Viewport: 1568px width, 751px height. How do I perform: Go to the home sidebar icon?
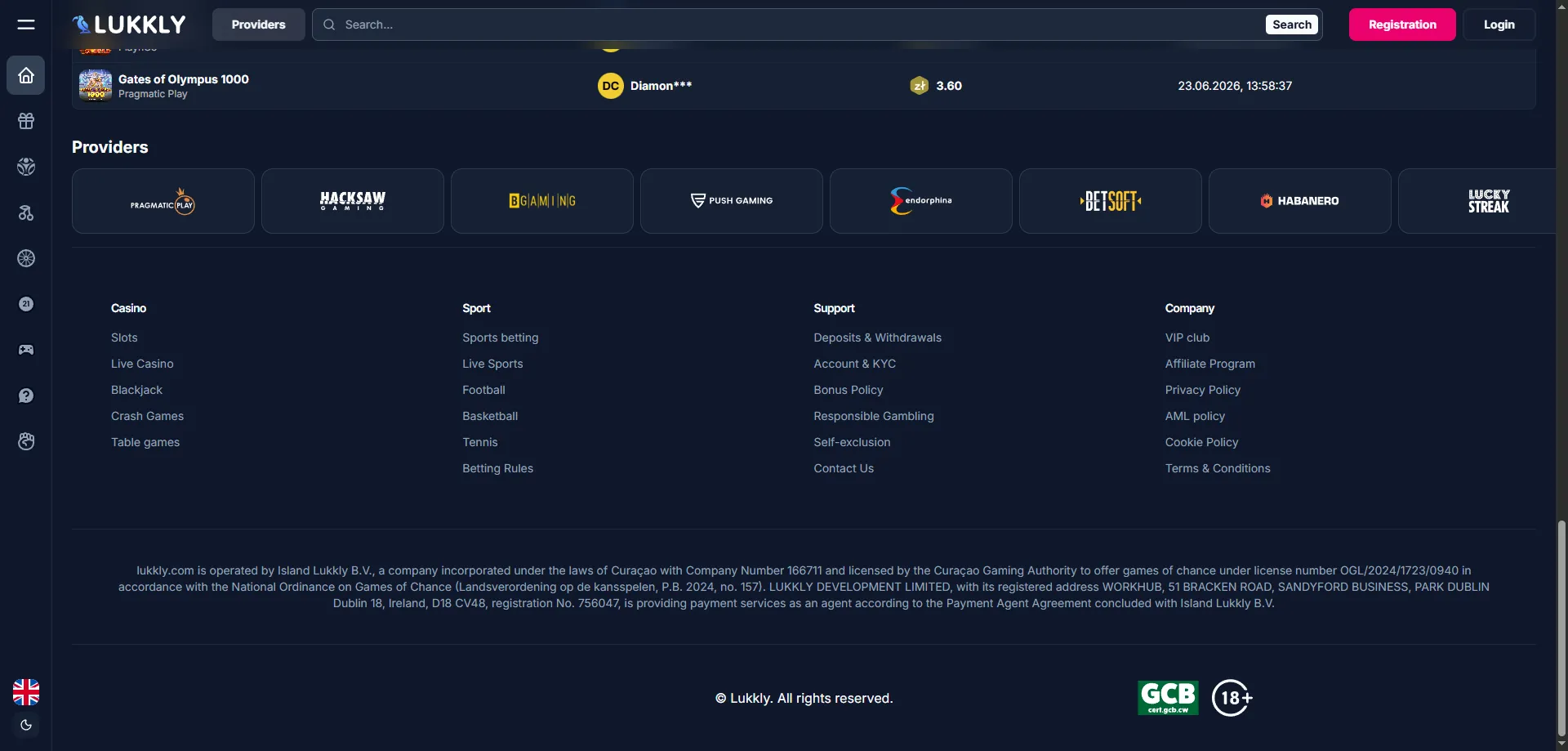click(26, 75)
